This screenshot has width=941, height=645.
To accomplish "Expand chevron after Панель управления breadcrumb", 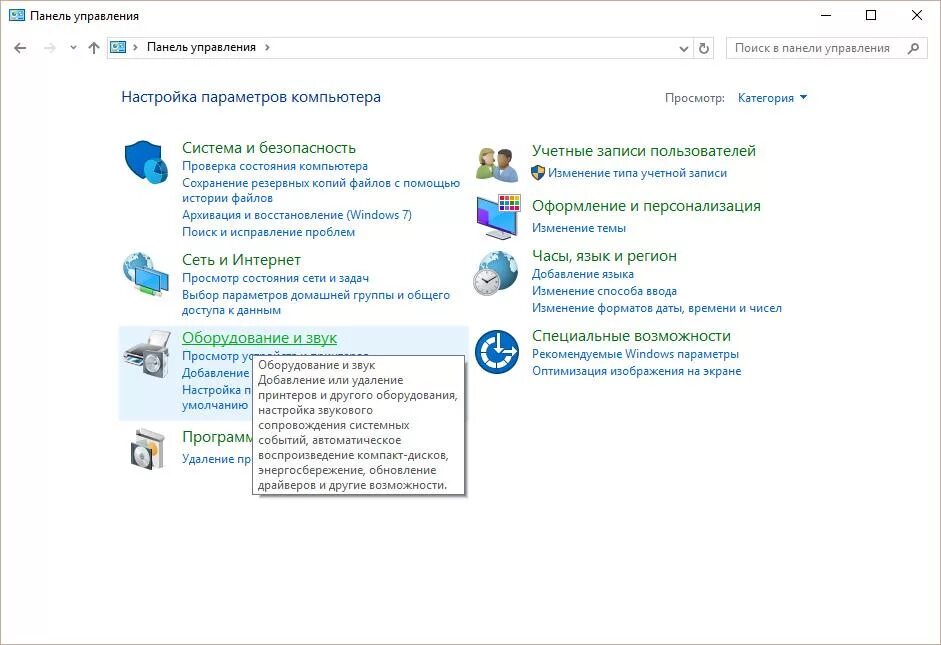I will [x=267, y=47].
